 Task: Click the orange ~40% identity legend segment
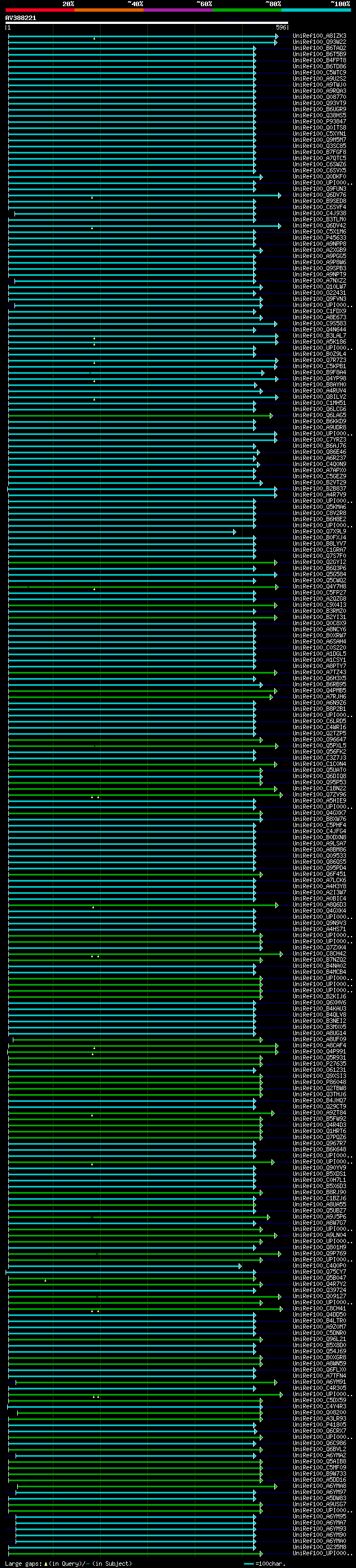click(x=109, y=10)
